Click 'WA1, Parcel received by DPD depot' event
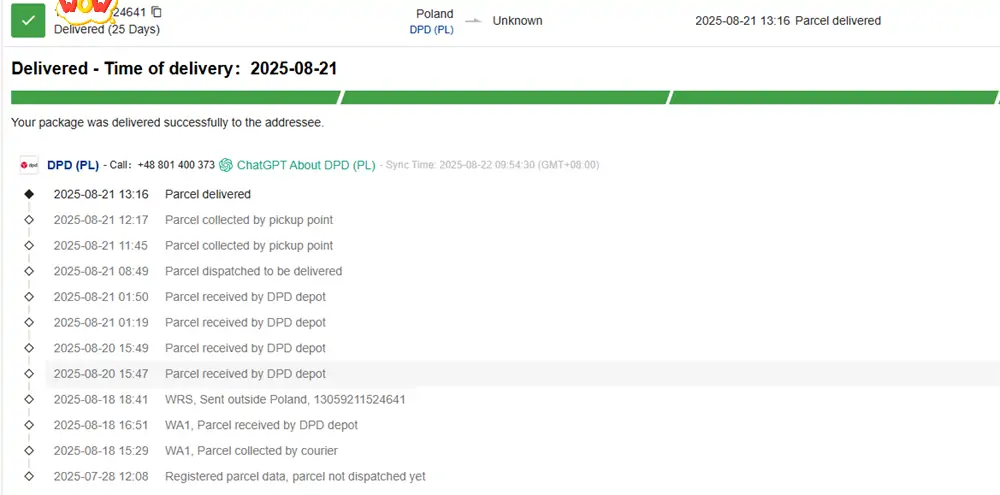 [261, 425]
